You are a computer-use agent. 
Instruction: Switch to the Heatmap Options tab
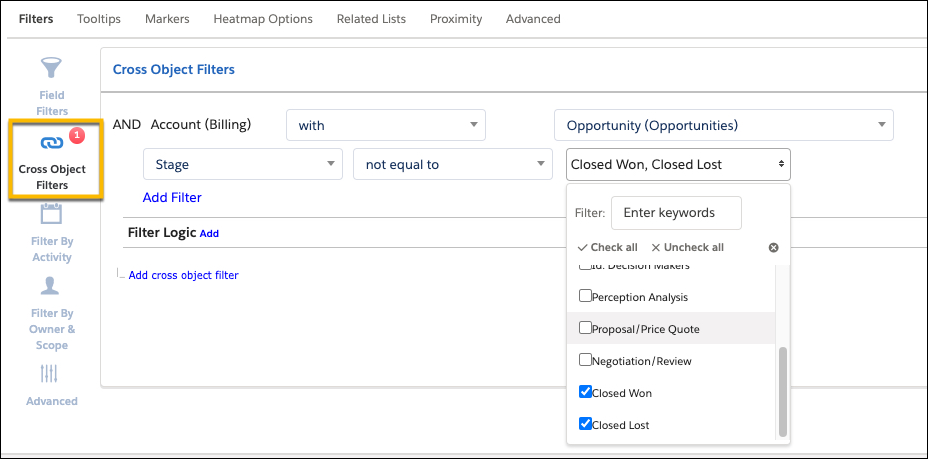263,19
